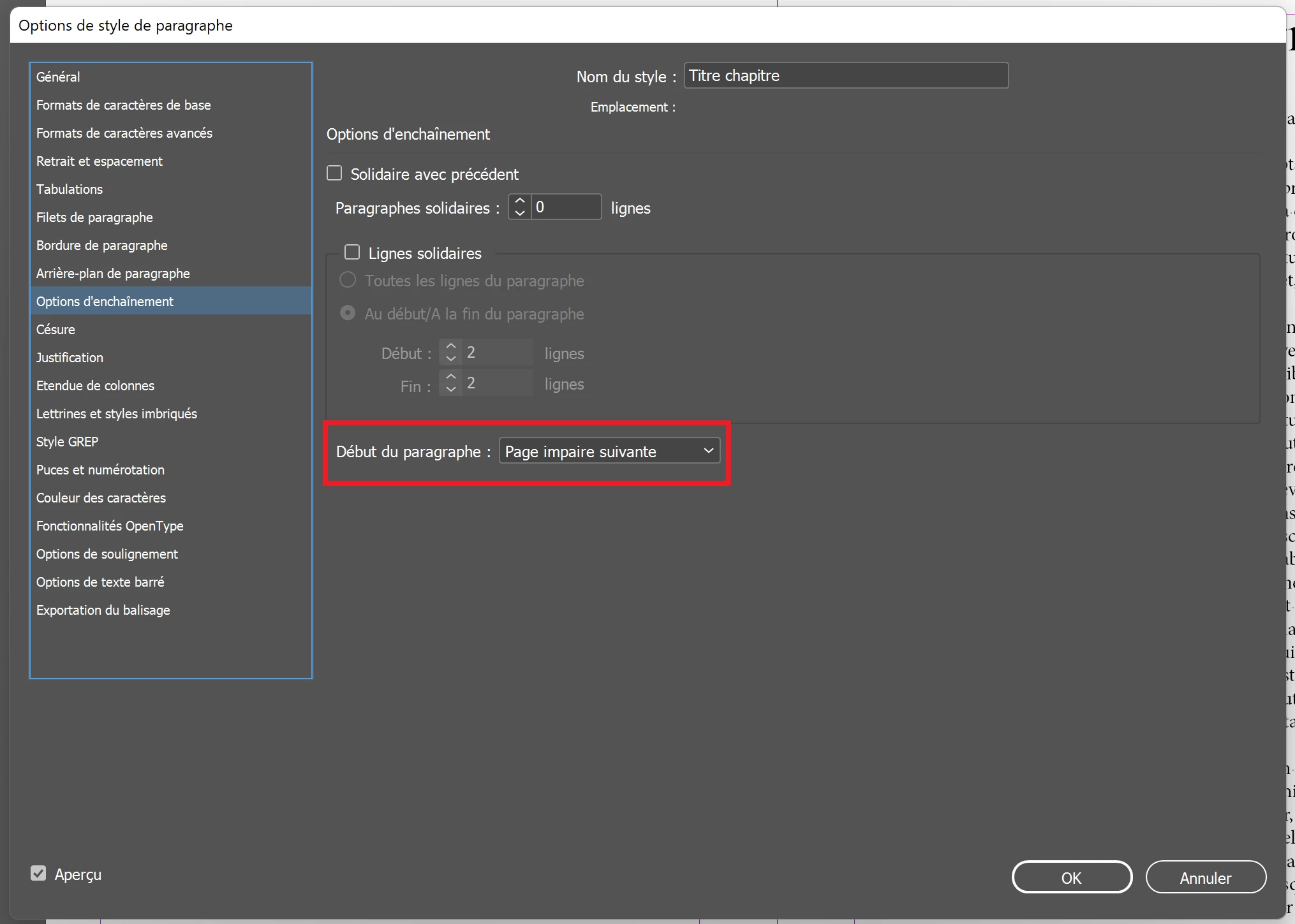Open the Général category
The width and height of the screenshot is (1295, 924).
click(x=58, y=77)
